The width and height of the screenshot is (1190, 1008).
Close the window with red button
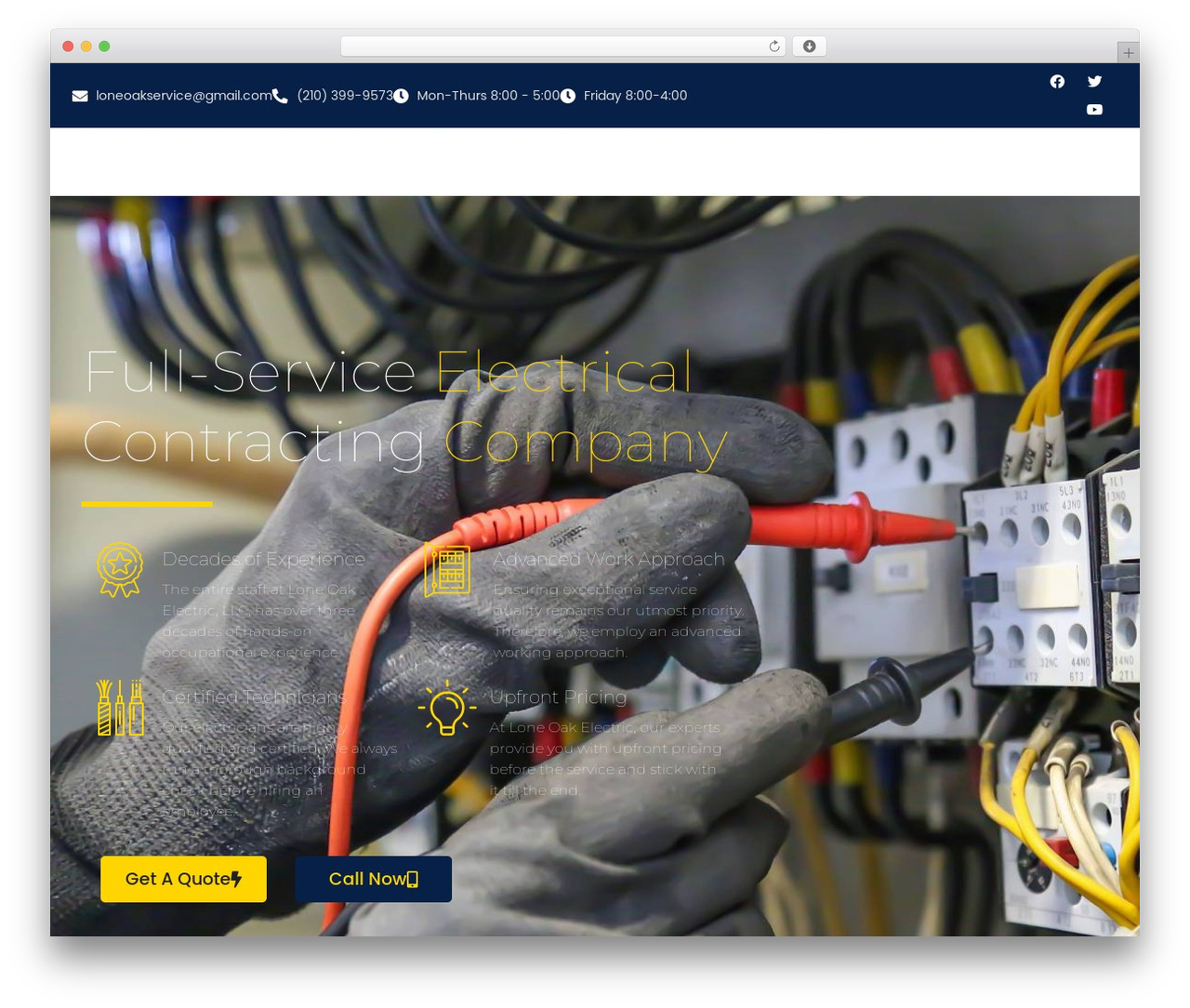(x=68, y=46)
